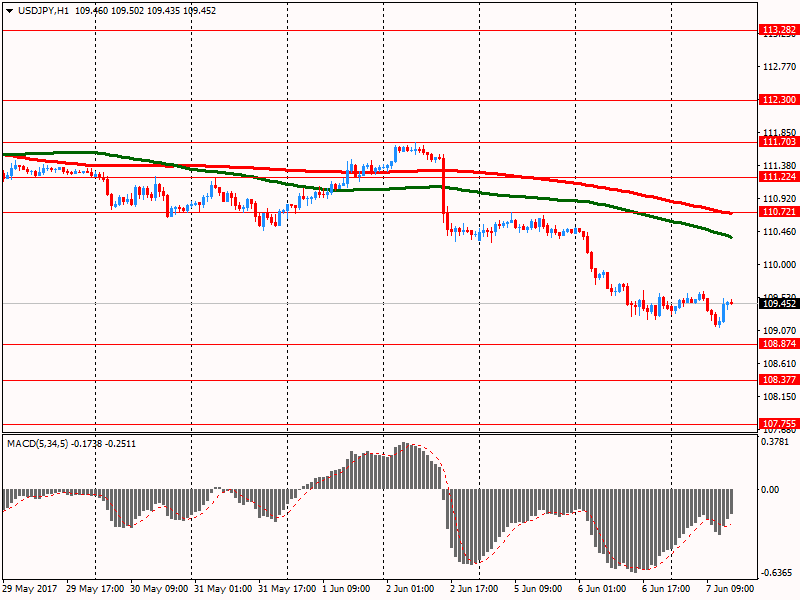Click the MACD(5,34,5) indicator label

[37, 444]
